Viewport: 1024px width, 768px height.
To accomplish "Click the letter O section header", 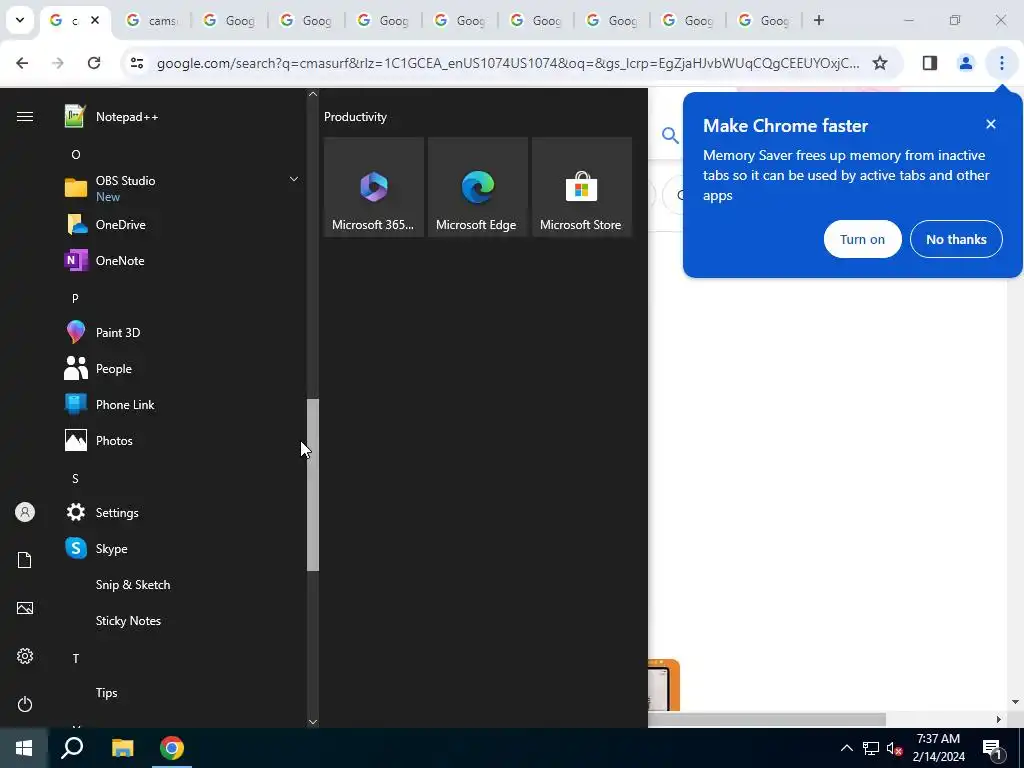I will (x=76, y=155).
